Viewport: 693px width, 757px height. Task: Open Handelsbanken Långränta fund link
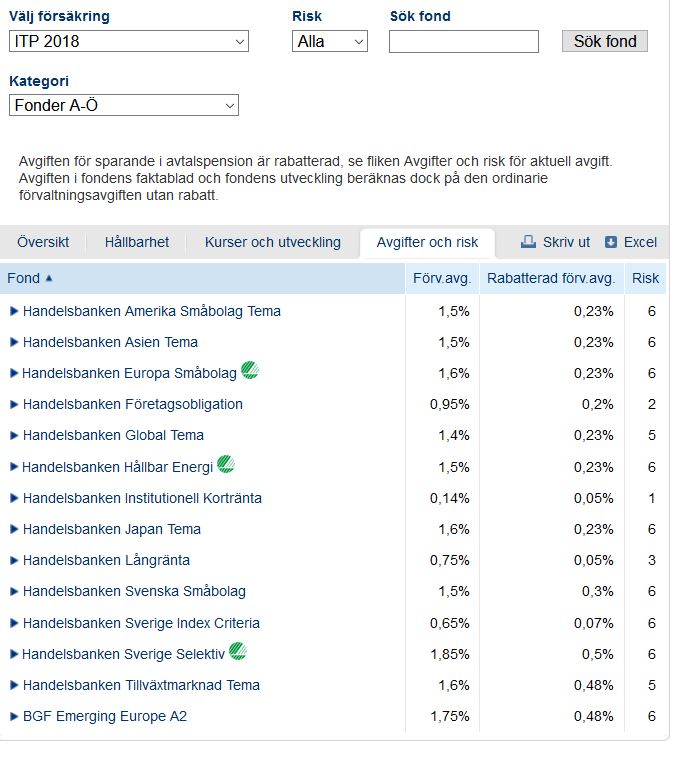pos(106,560)
